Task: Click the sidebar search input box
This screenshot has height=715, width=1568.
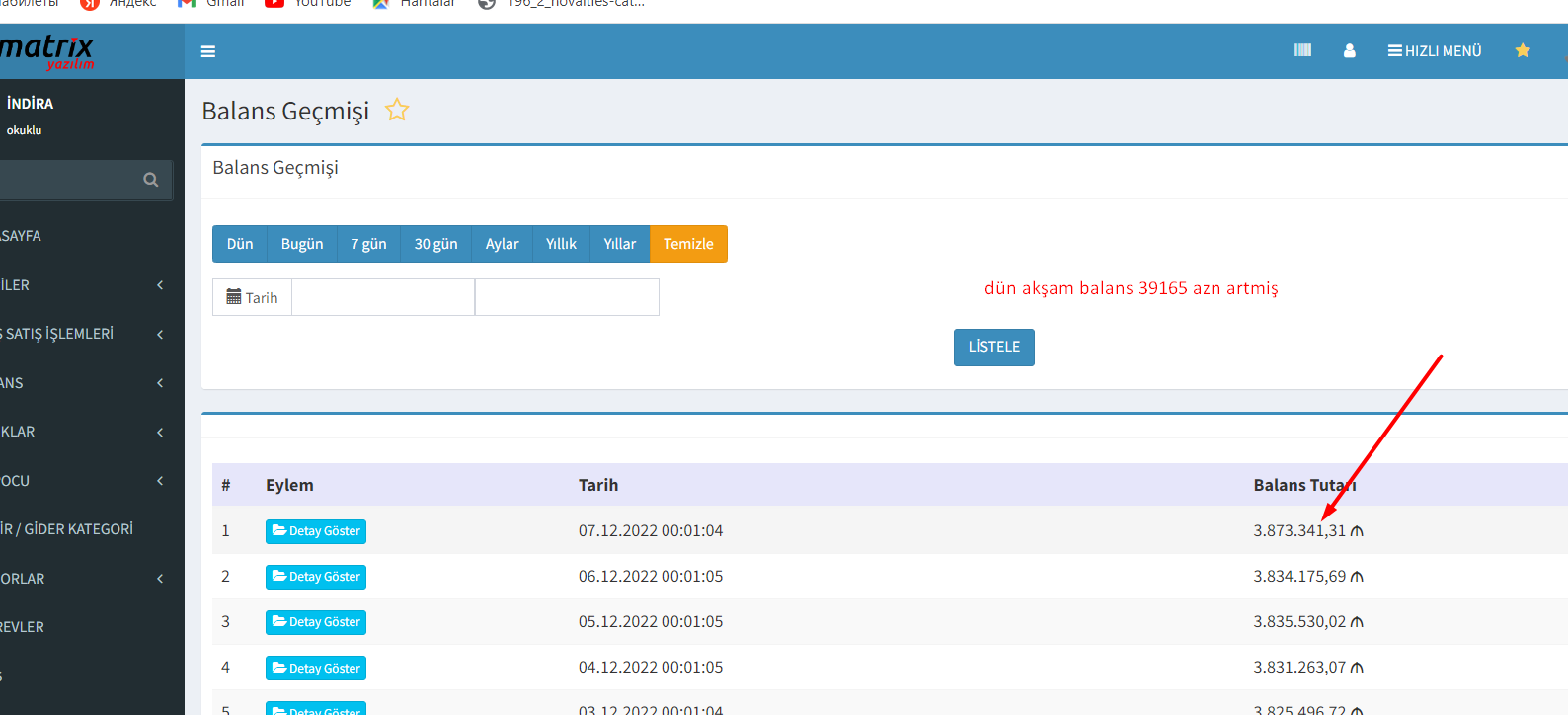Action: pos(69,180)
